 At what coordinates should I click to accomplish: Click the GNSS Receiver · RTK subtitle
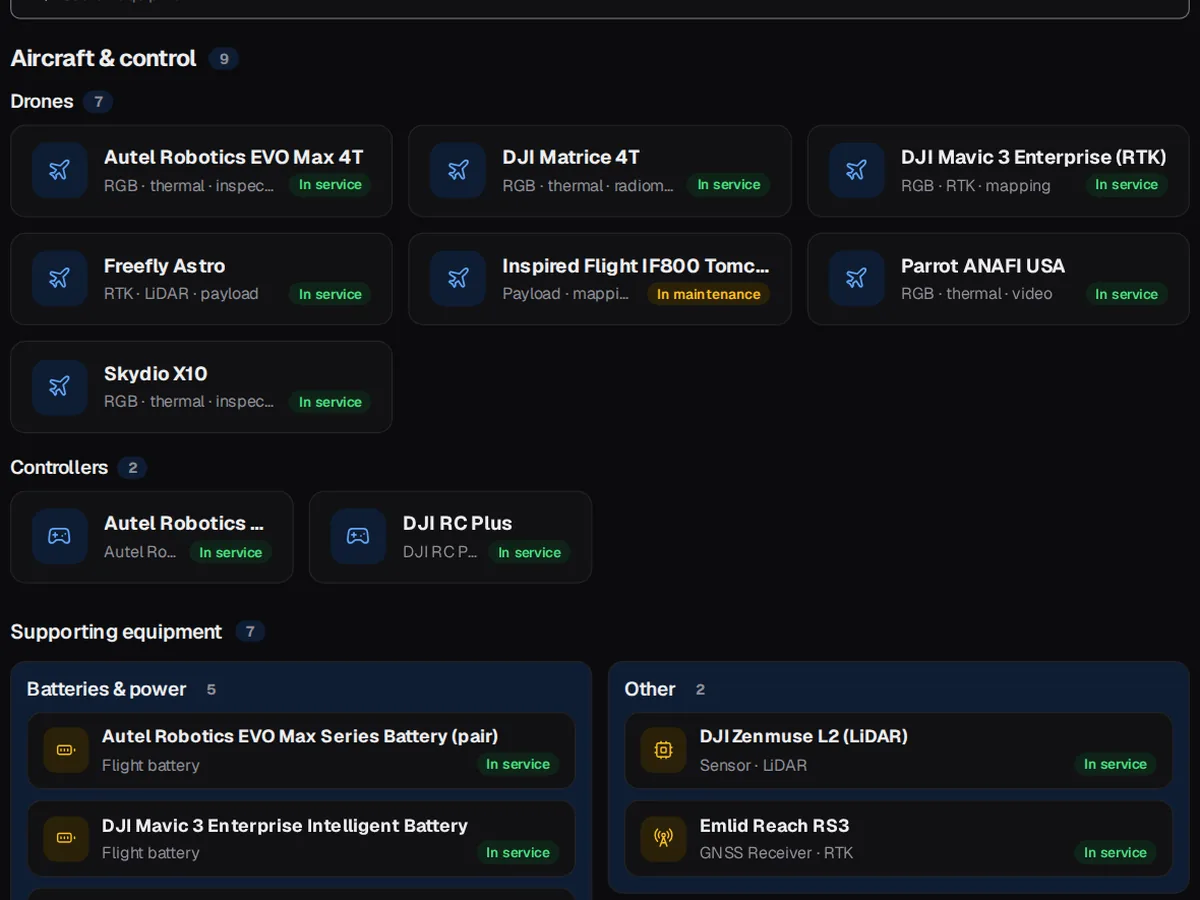point(777,853)
